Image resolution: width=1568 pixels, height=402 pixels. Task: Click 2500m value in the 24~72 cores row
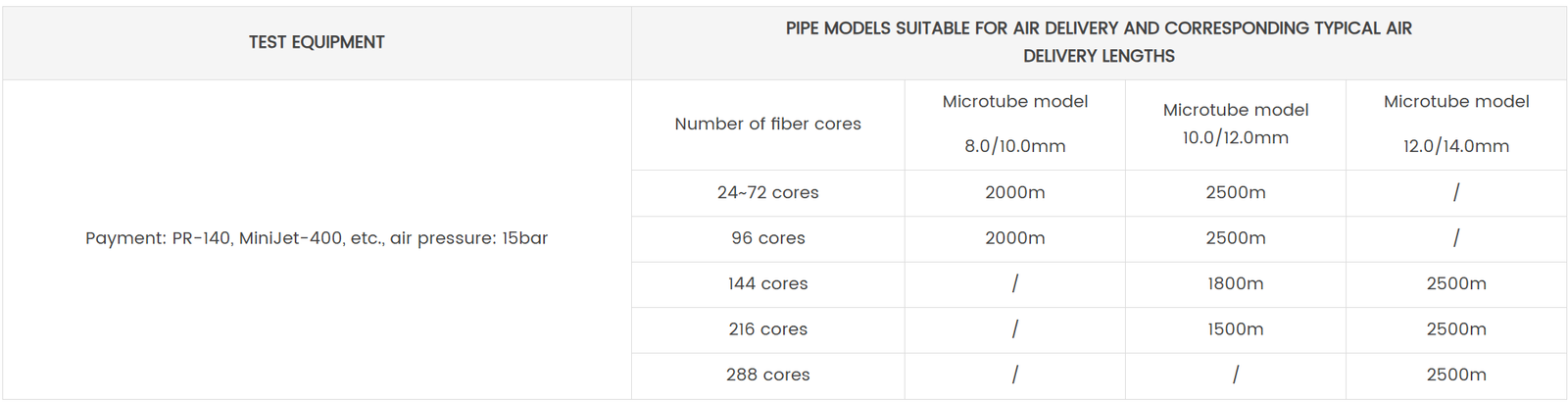(x=1235, y=193)
